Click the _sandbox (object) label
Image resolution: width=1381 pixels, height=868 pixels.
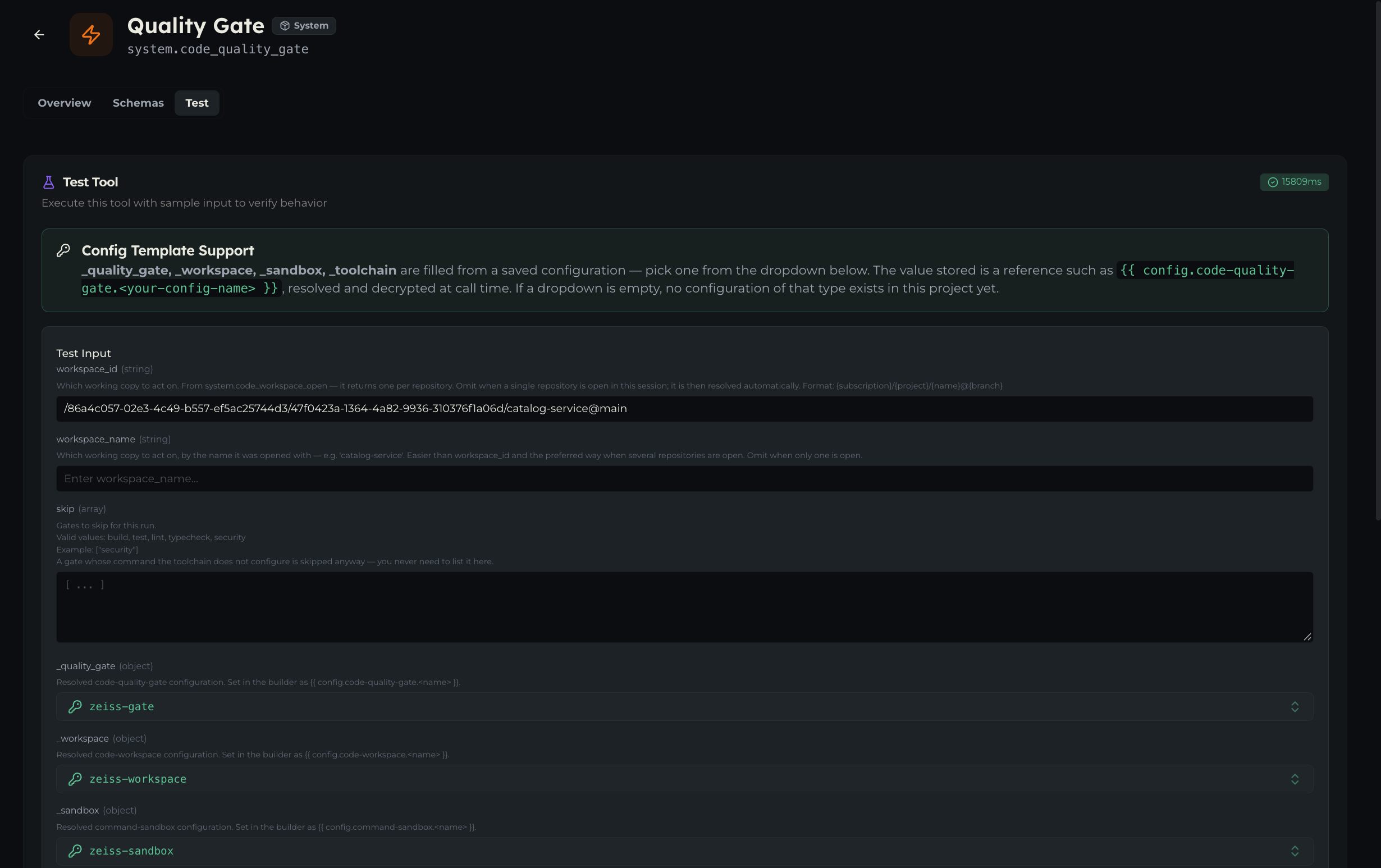pyautogui.click(x=97, y=810)
